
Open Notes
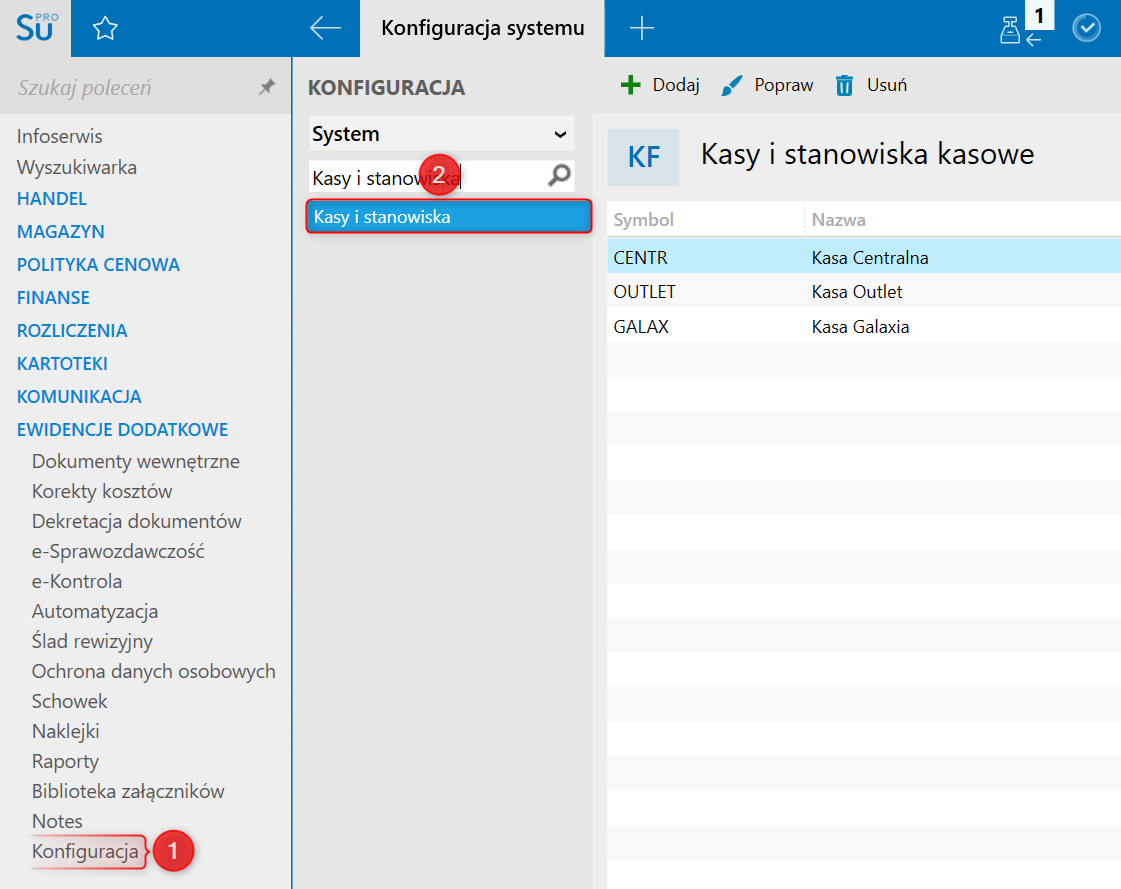click(x=57, y=822)
